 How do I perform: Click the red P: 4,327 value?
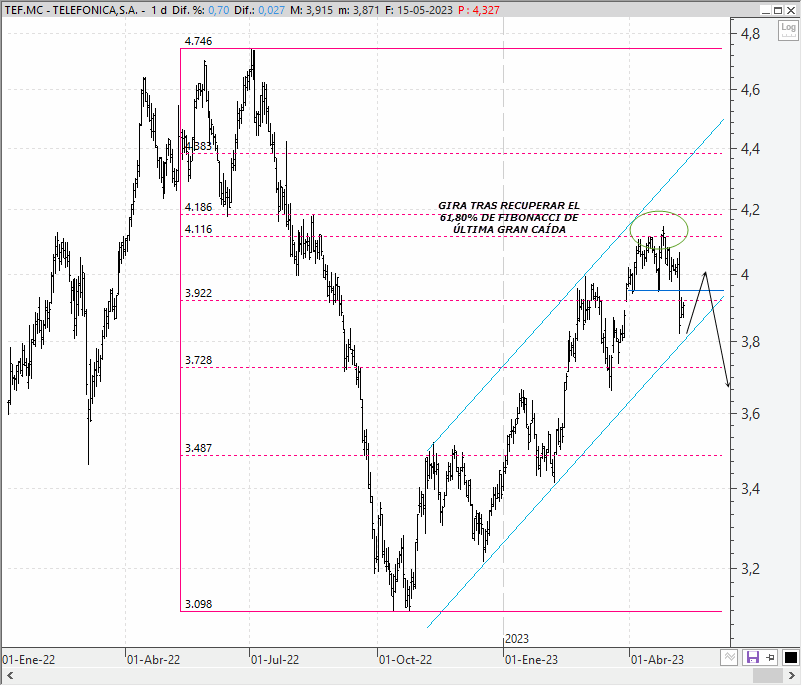click(479, 10)
